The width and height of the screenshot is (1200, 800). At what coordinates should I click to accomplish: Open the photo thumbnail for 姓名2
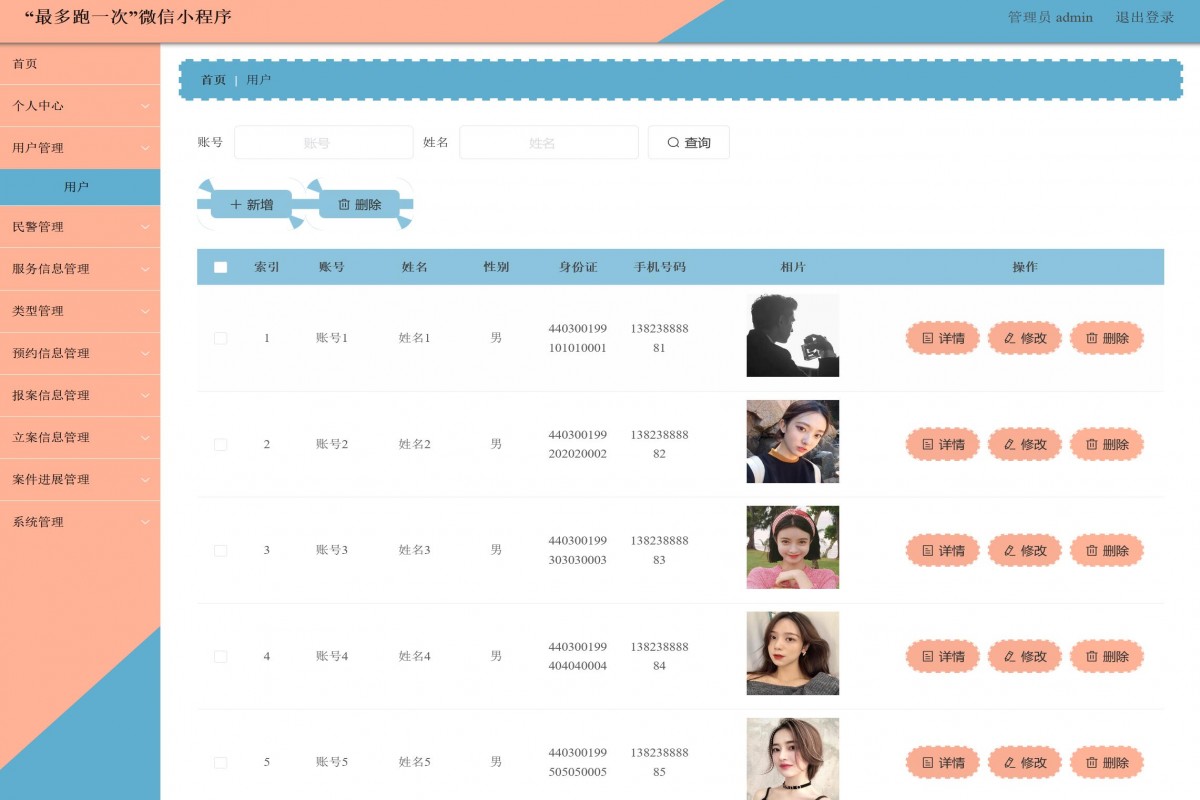click(x=792, y=442)
